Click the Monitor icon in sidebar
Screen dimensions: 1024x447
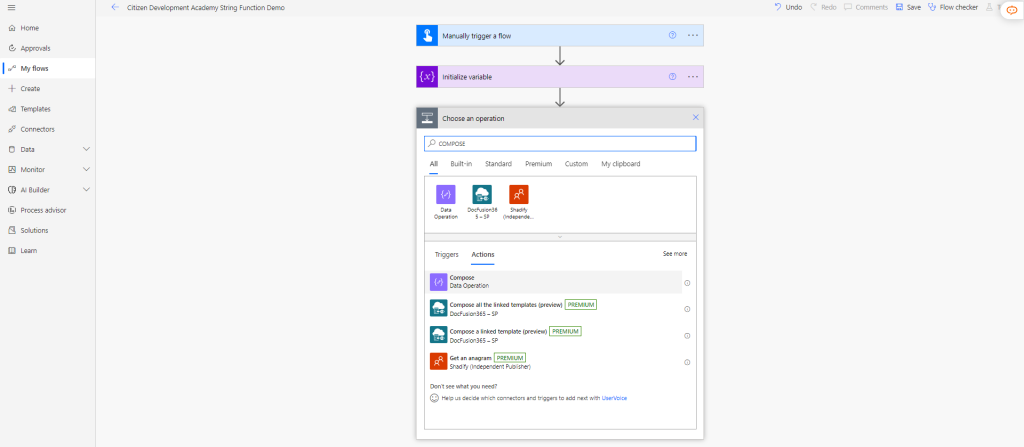[12, 170]
